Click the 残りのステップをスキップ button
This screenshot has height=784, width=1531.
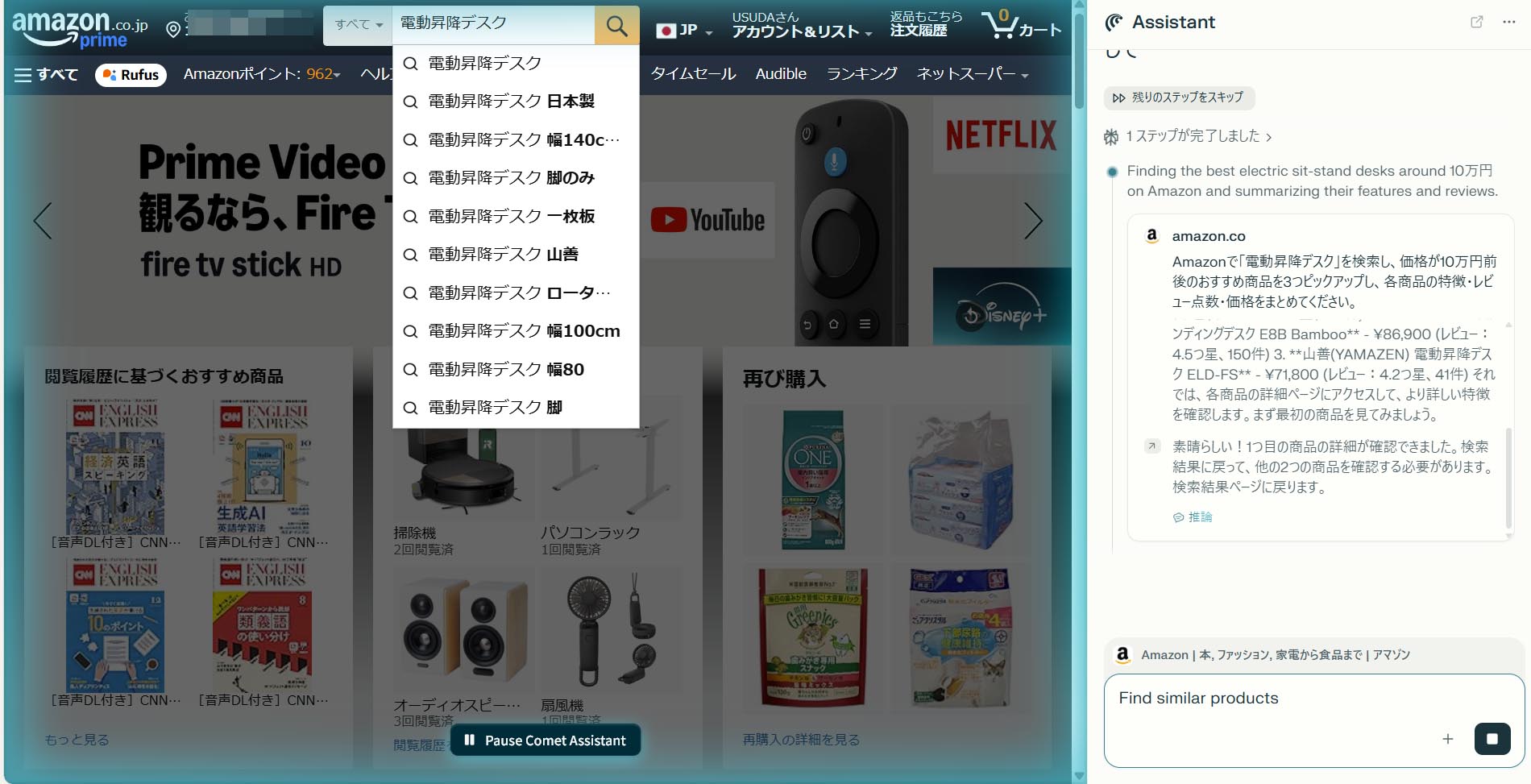coord(1179,97)
